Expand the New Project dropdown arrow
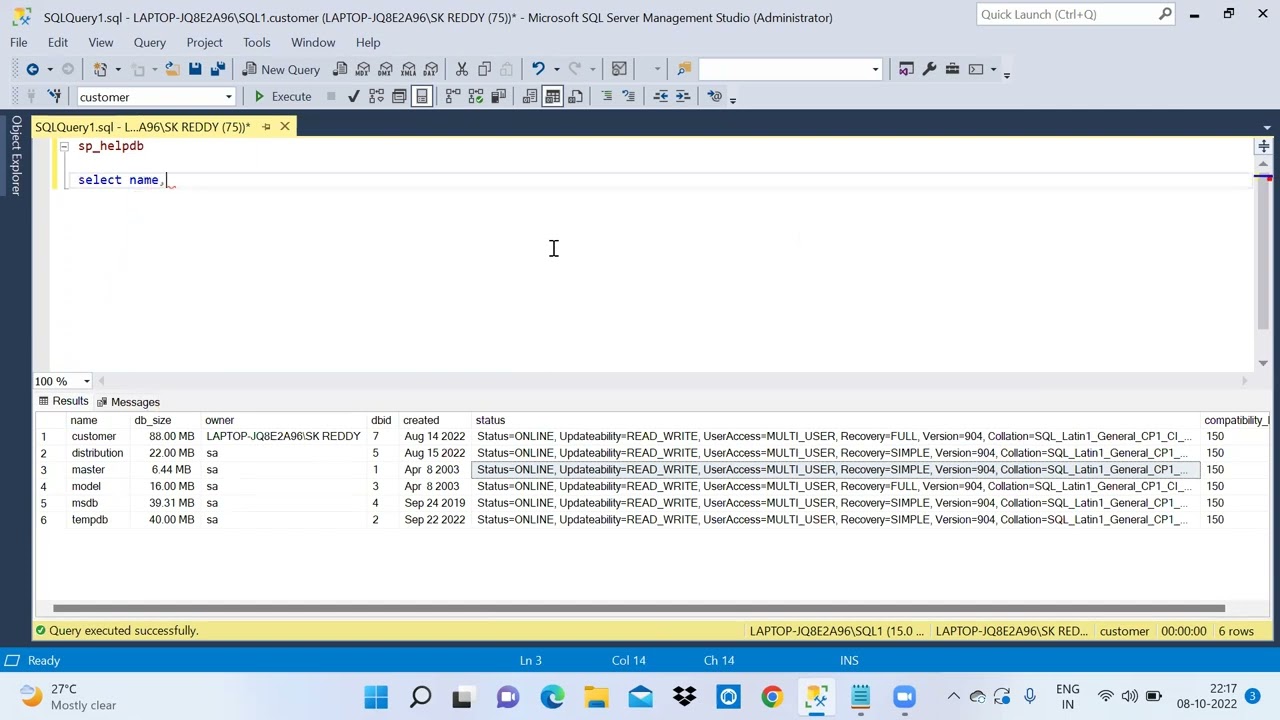This screenshot has width=1280, height=720. coord(118,69)
